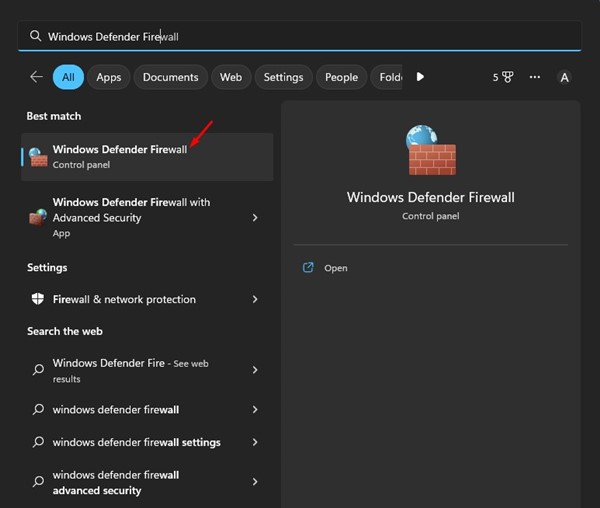
Task: Show more filter tabs with play arrow
Action: pyautogui.click(x=420, y=77)
